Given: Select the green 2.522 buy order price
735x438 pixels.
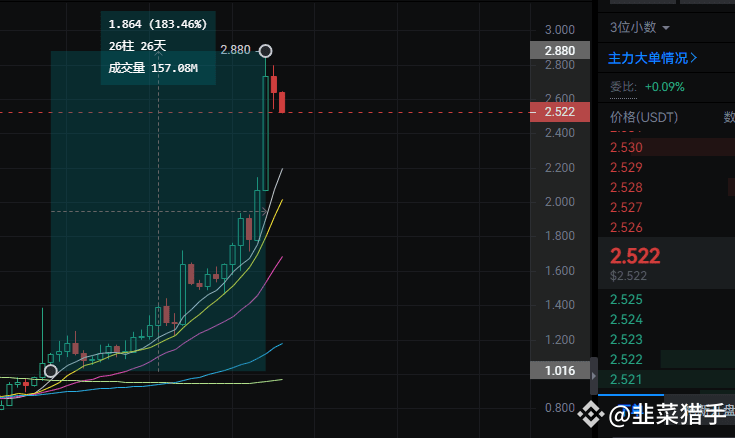Looking at the screenshot, I should (626, 360).
